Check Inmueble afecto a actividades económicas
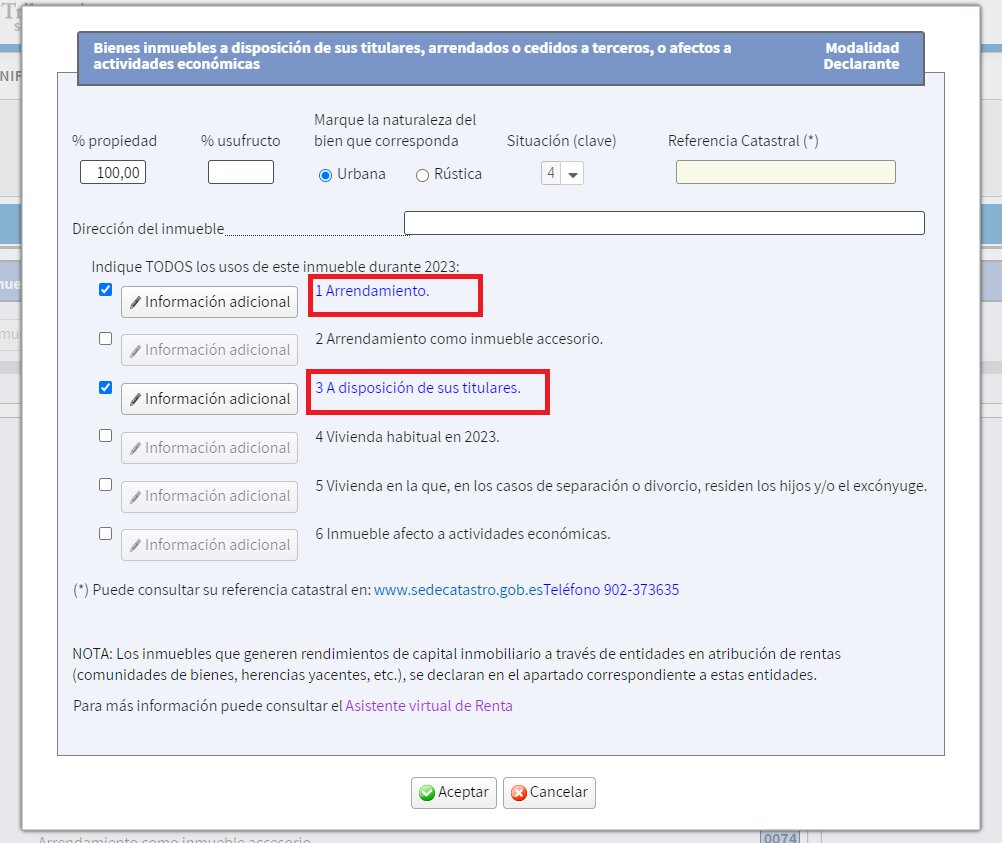Viewport: 1002px width, 843px height. pyautogui.click(x=106, y=533)
